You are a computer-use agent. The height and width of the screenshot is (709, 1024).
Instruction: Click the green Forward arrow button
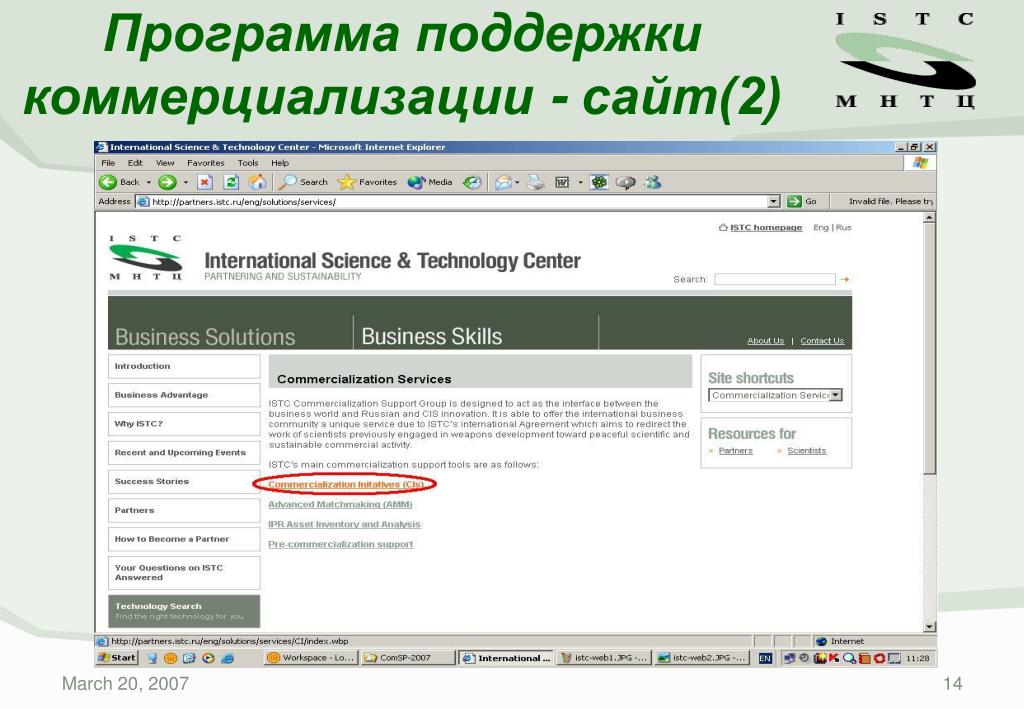(x=167, y=182)
